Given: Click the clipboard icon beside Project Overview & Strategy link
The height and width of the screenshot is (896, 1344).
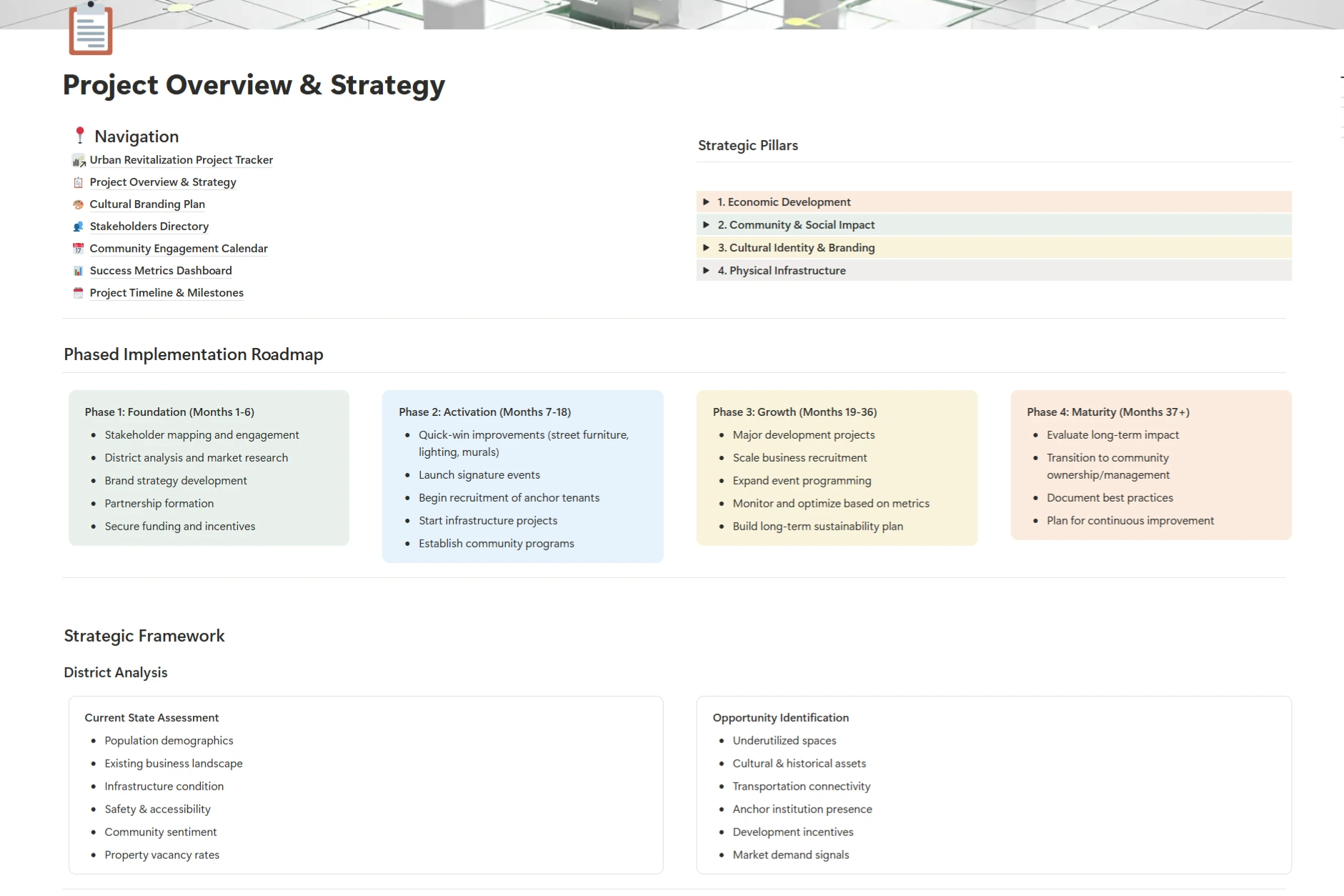Looking at the screenshot, I should 79,183.
